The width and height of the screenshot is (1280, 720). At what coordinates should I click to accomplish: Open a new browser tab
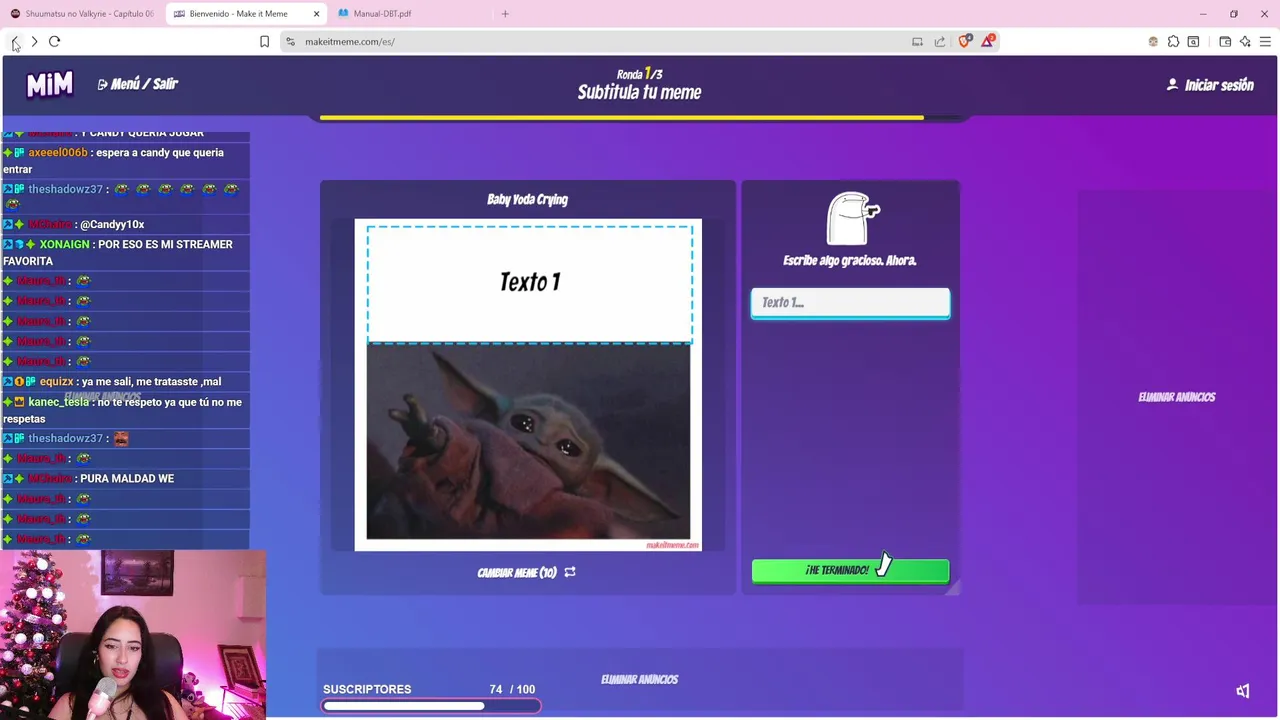[505, 14]
